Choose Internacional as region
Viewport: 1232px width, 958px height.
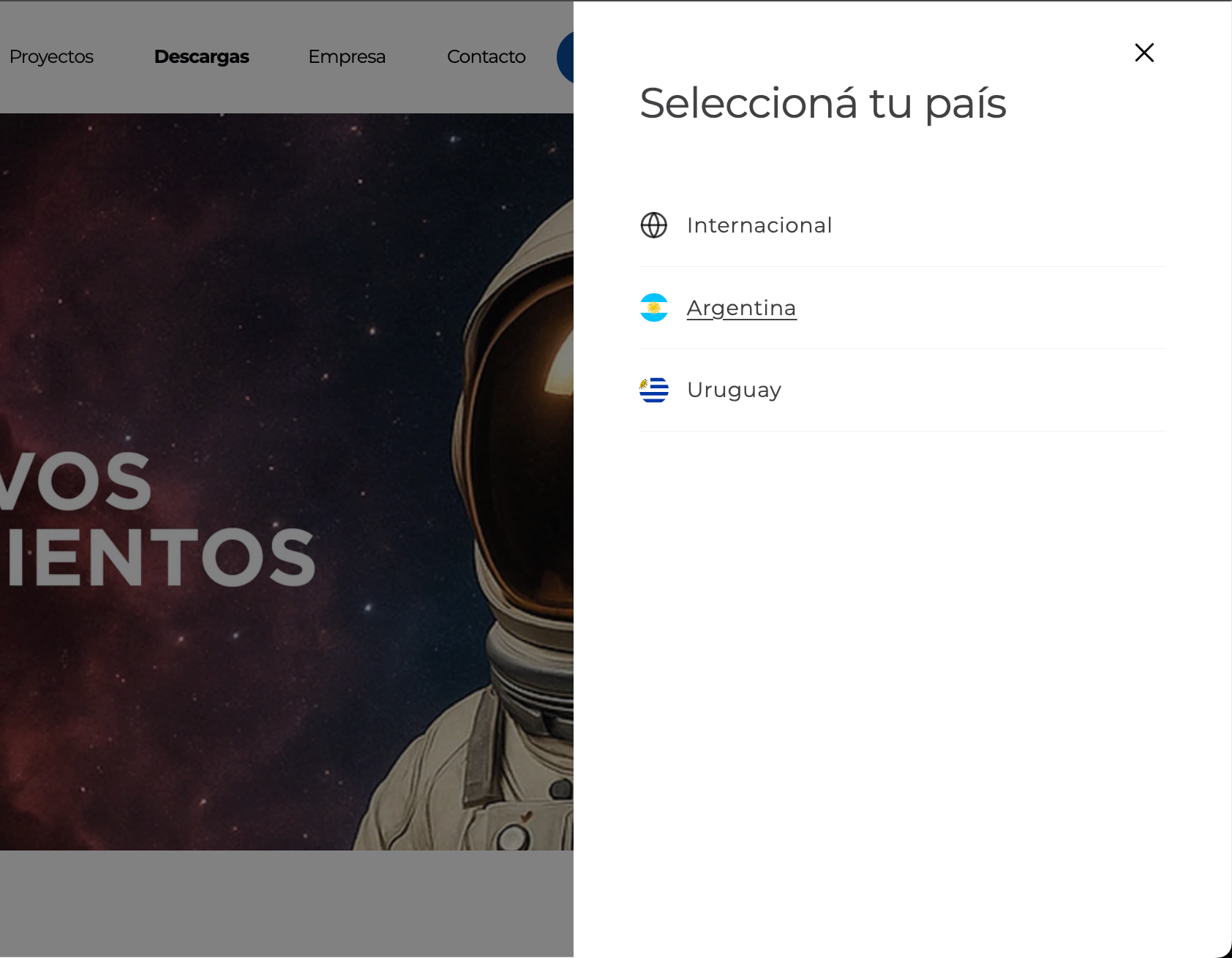(759, 225)
